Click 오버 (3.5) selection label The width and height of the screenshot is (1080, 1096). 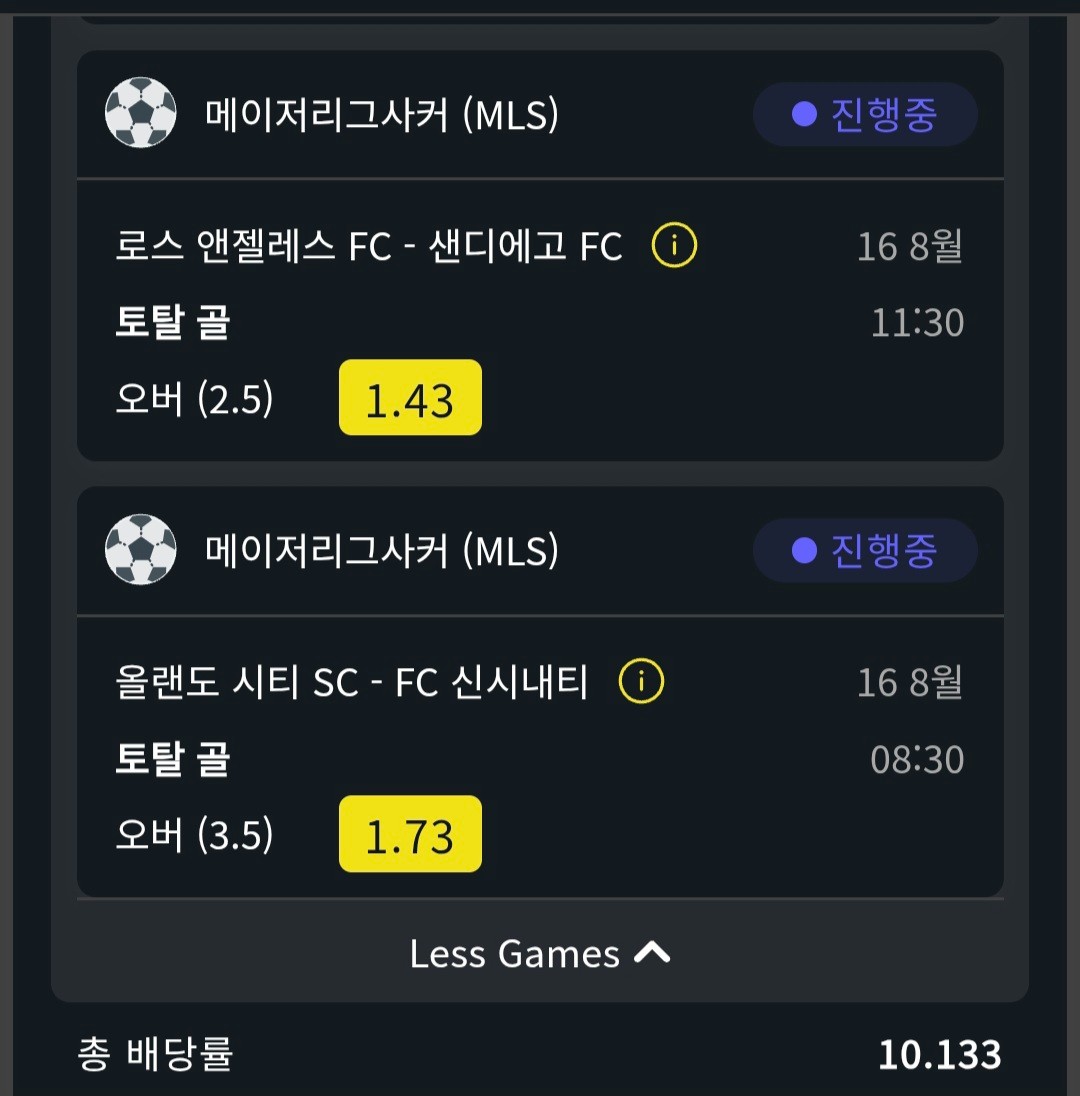[194, 835]
